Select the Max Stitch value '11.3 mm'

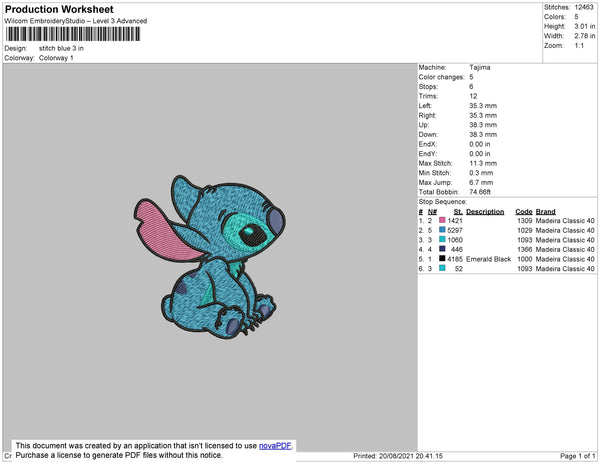483,163
